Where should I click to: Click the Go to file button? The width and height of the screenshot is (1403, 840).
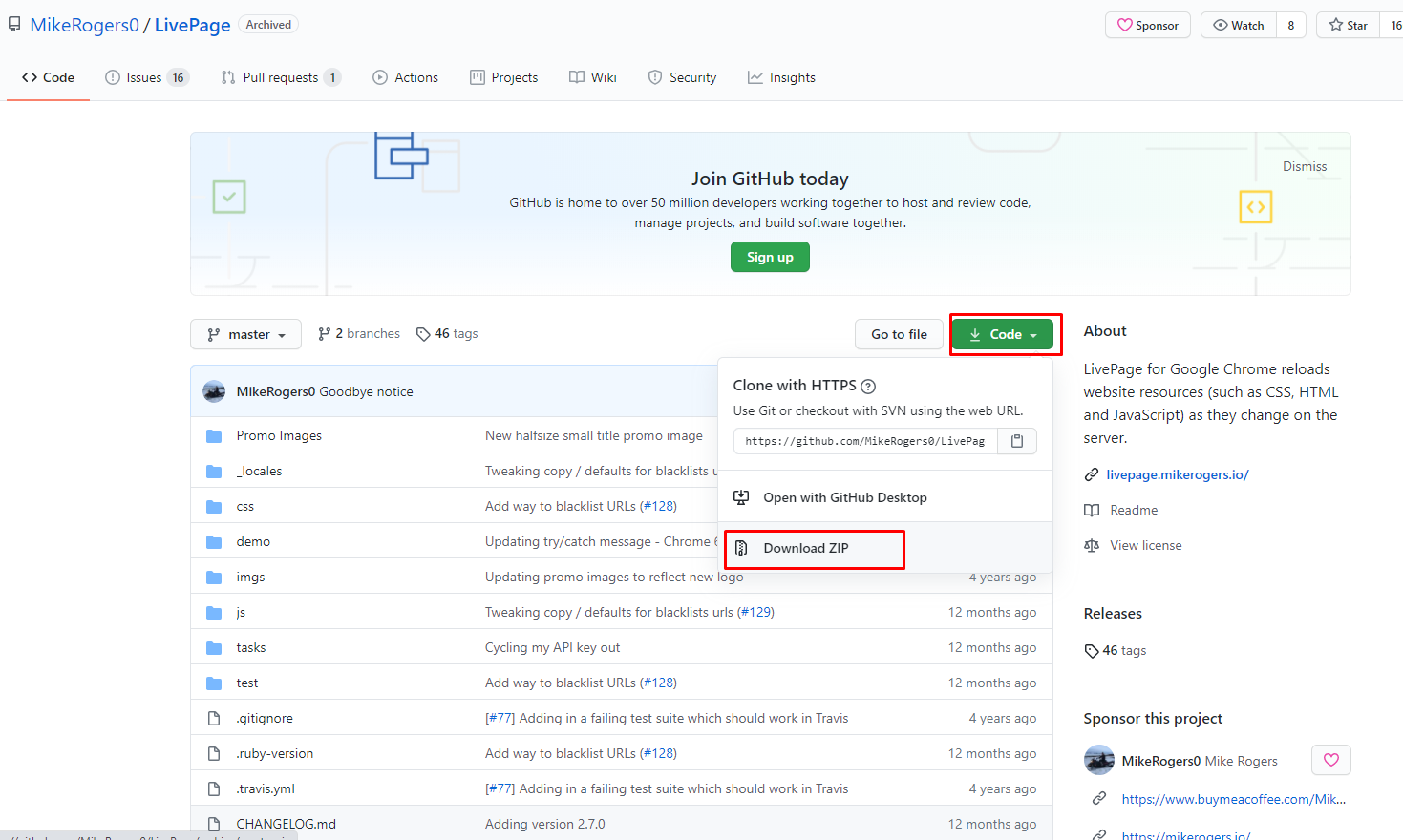pyautogui.click(x=899, y=334)
